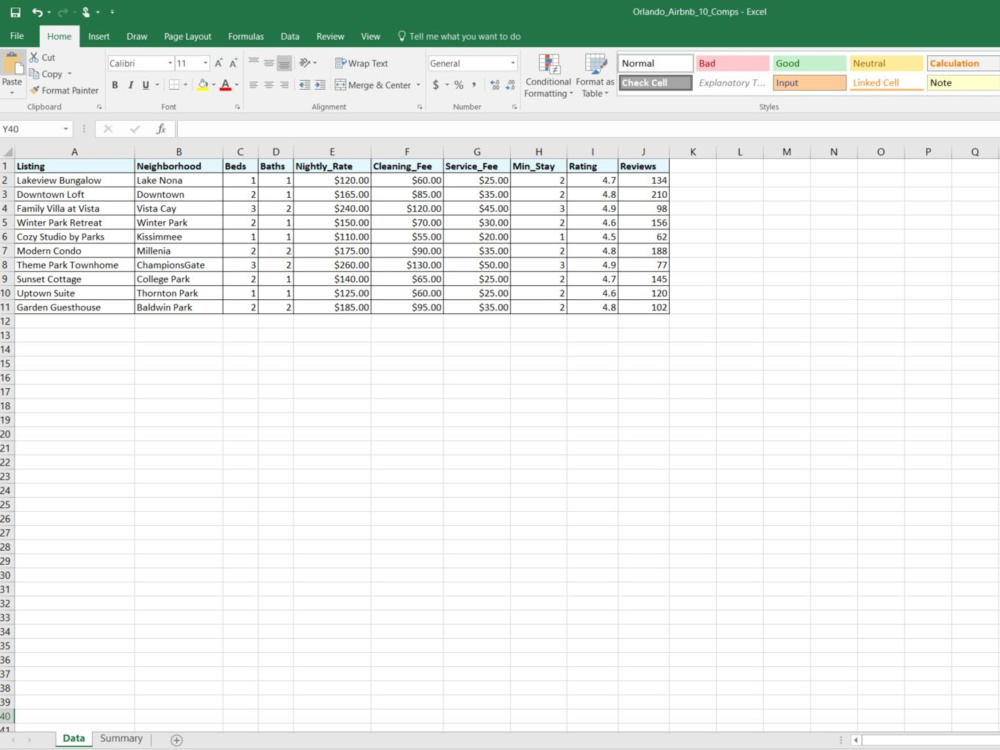Click the Insert Function fx icon
This screenshot has height=750, width=1000.
(161, 129)
